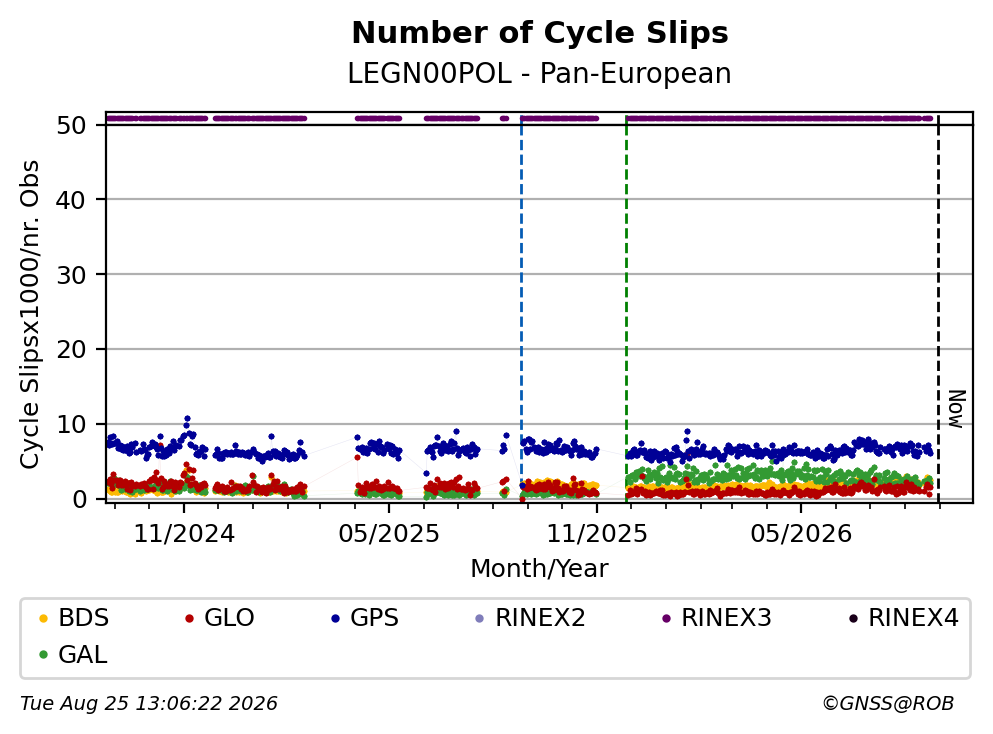Click the RINEX2 legend marker
Image resolution: width=993 pixels, height=734 pixels.
[479, 618]
